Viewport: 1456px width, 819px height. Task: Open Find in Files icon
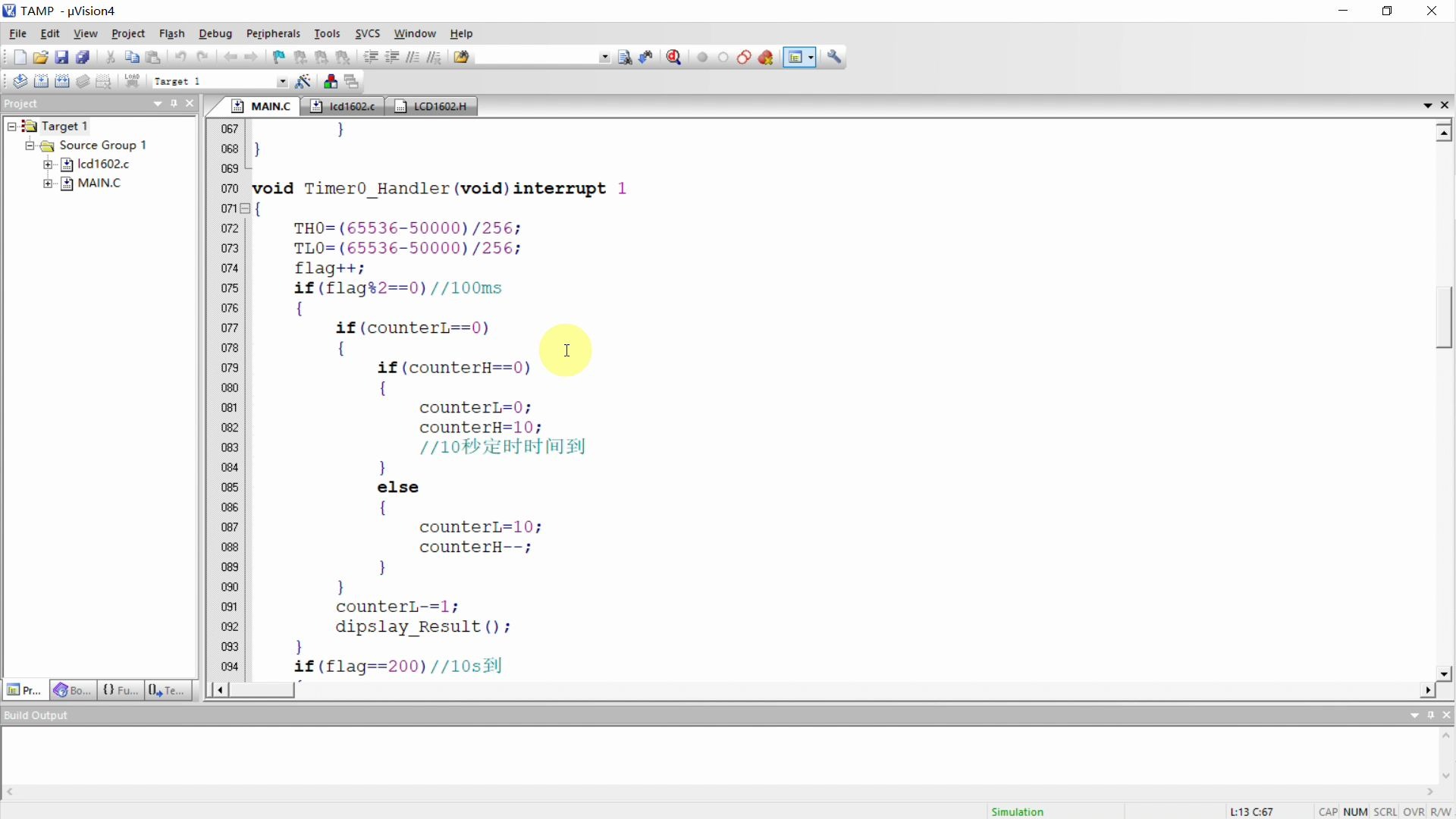coord(462,58)
